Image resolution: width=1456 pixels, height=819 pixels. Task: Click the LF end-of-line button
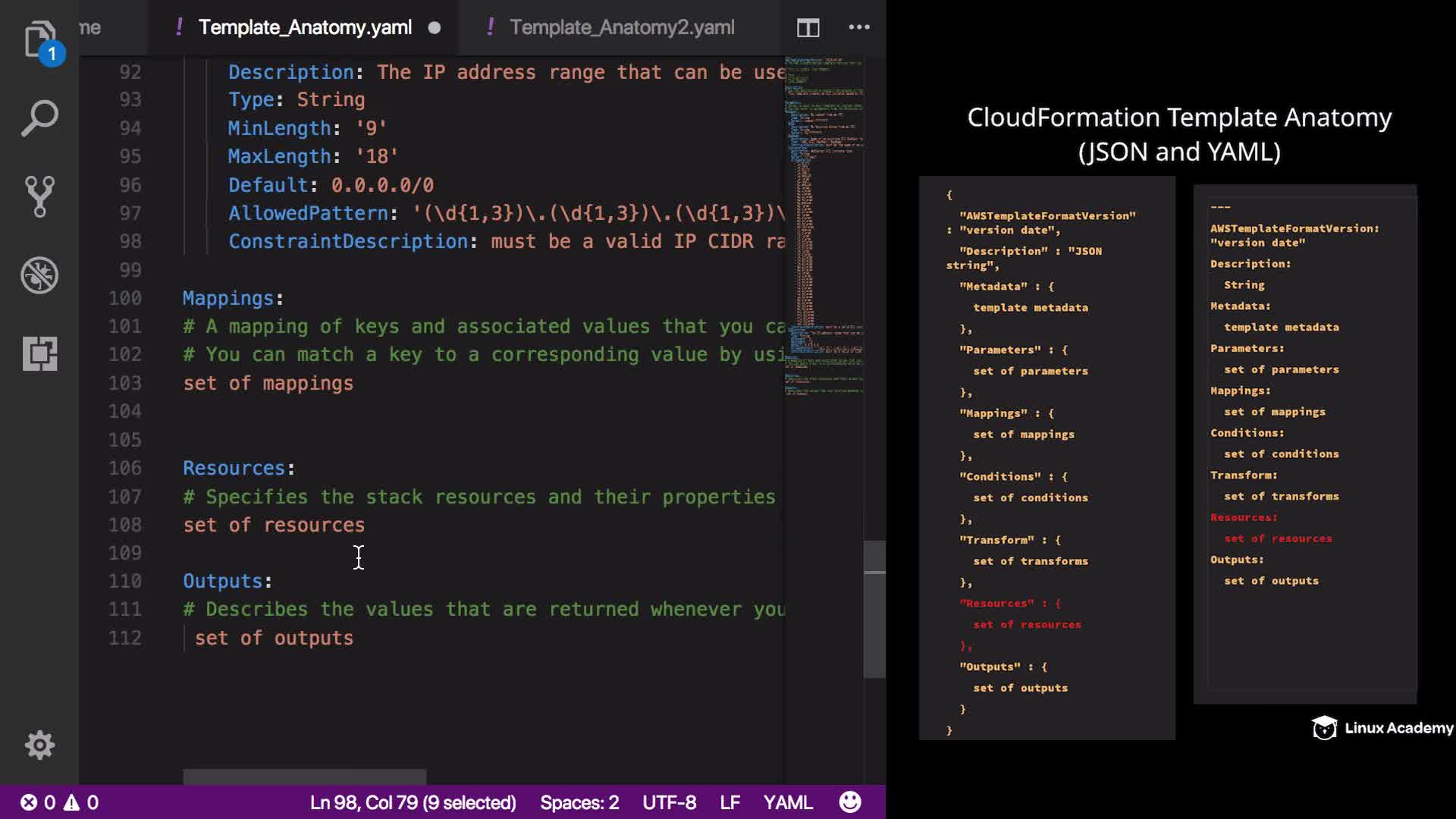point(730,802)
